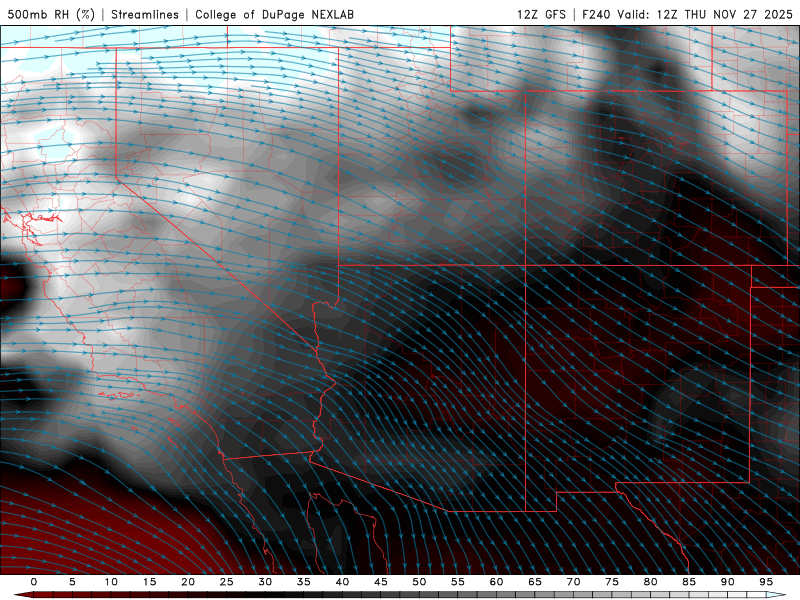Image resolution: width=800 pixels, height=600 pixels.
Task: Click the "35" colorbar label
Action: click(x=304, y=582)
